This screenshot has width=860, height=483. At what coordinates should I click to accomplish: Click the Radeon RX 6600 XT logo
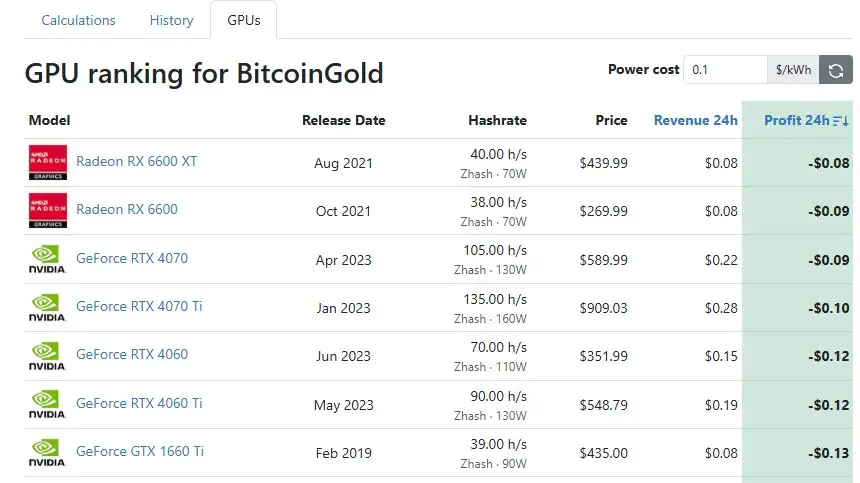pos(48,162)
